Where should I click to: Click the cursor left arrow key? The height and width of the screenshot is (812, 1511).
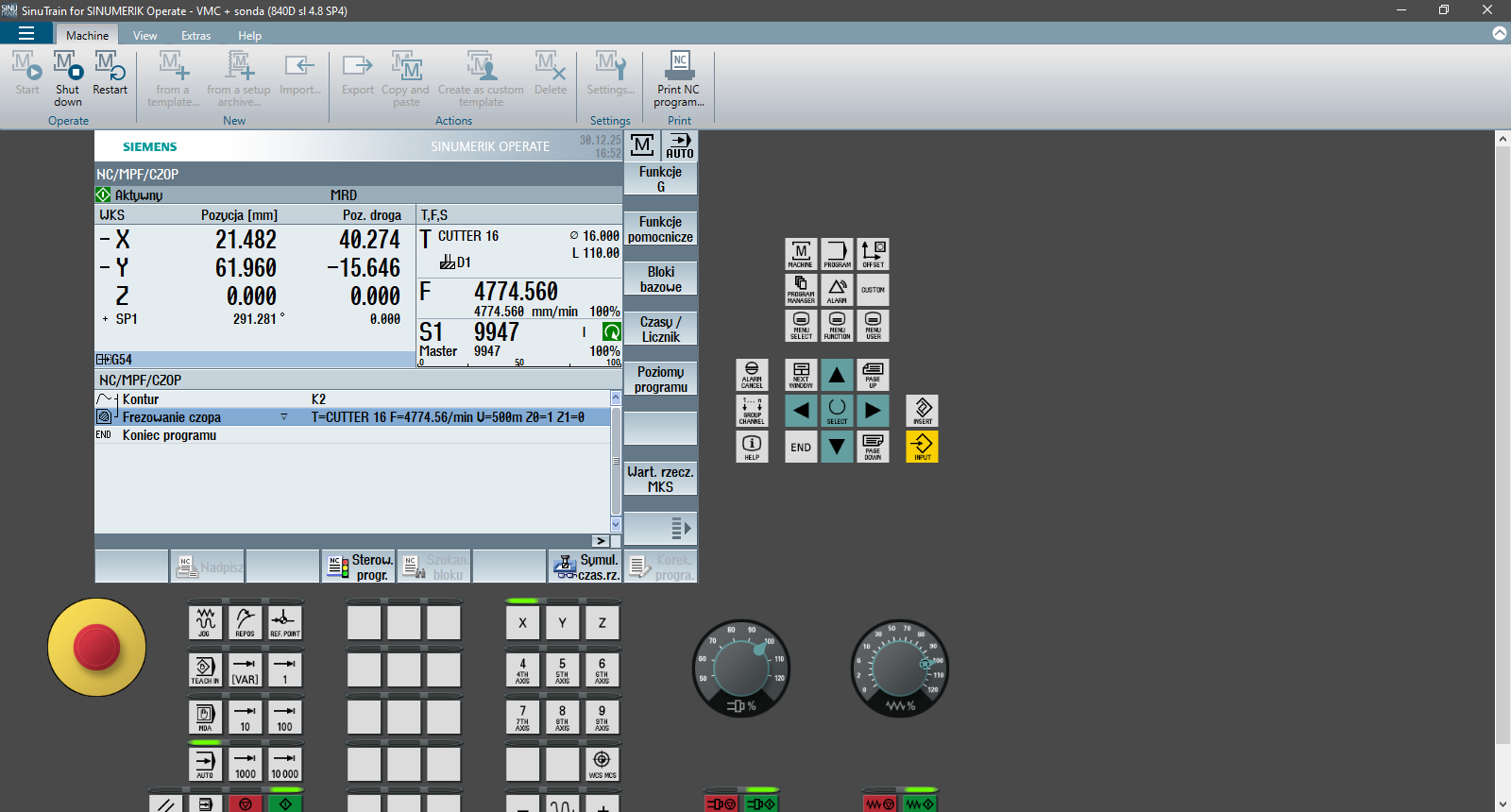(801, 411)
